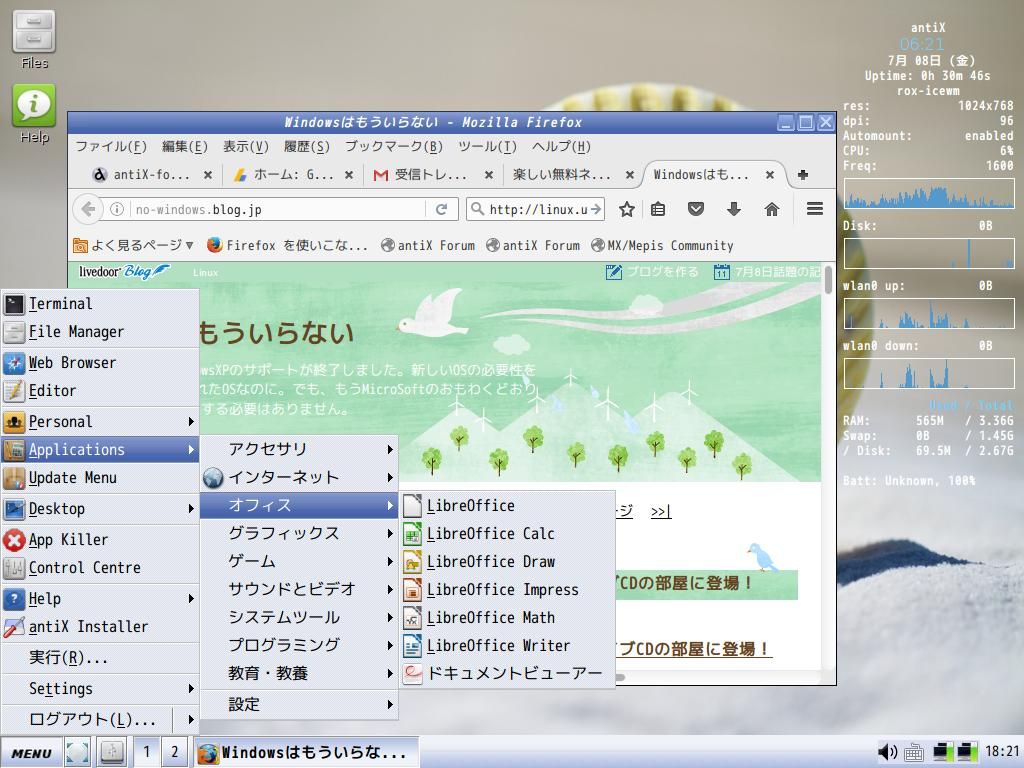1024x768 pixels.
Task: Expand the システムツール submenu
Action: point(298,617)
